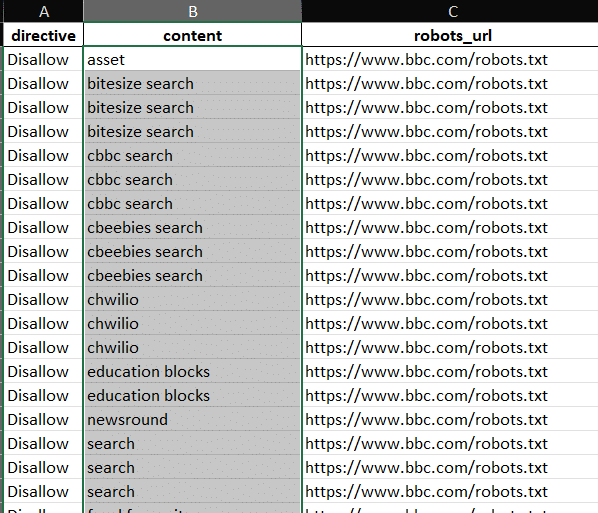This screenshot has height=513, width=598.
Task: Select the 'newsround' cell
Action: [x=193, y=420]
